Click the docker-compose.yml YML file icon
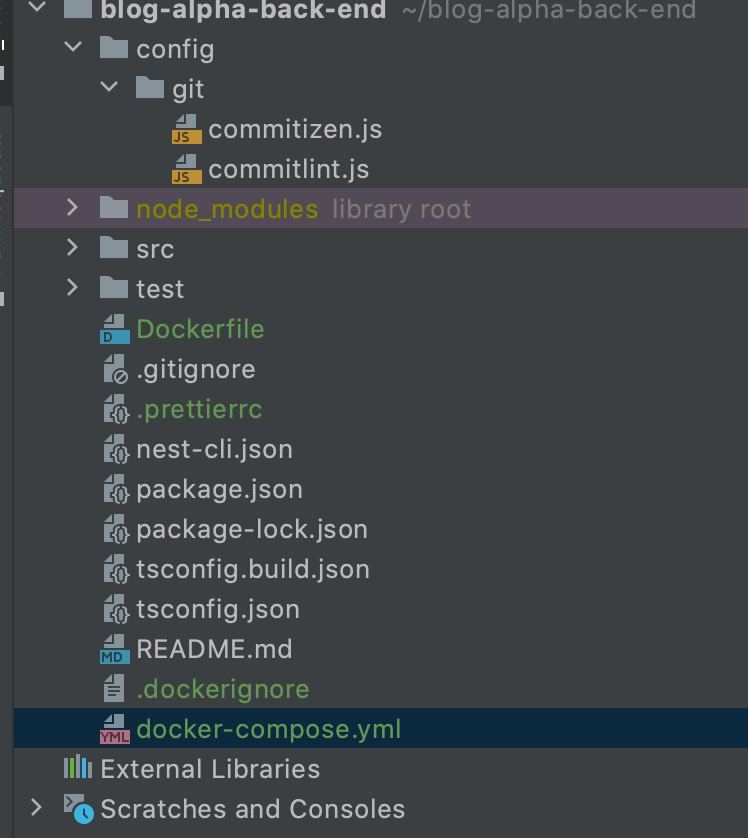 (115, 730)
